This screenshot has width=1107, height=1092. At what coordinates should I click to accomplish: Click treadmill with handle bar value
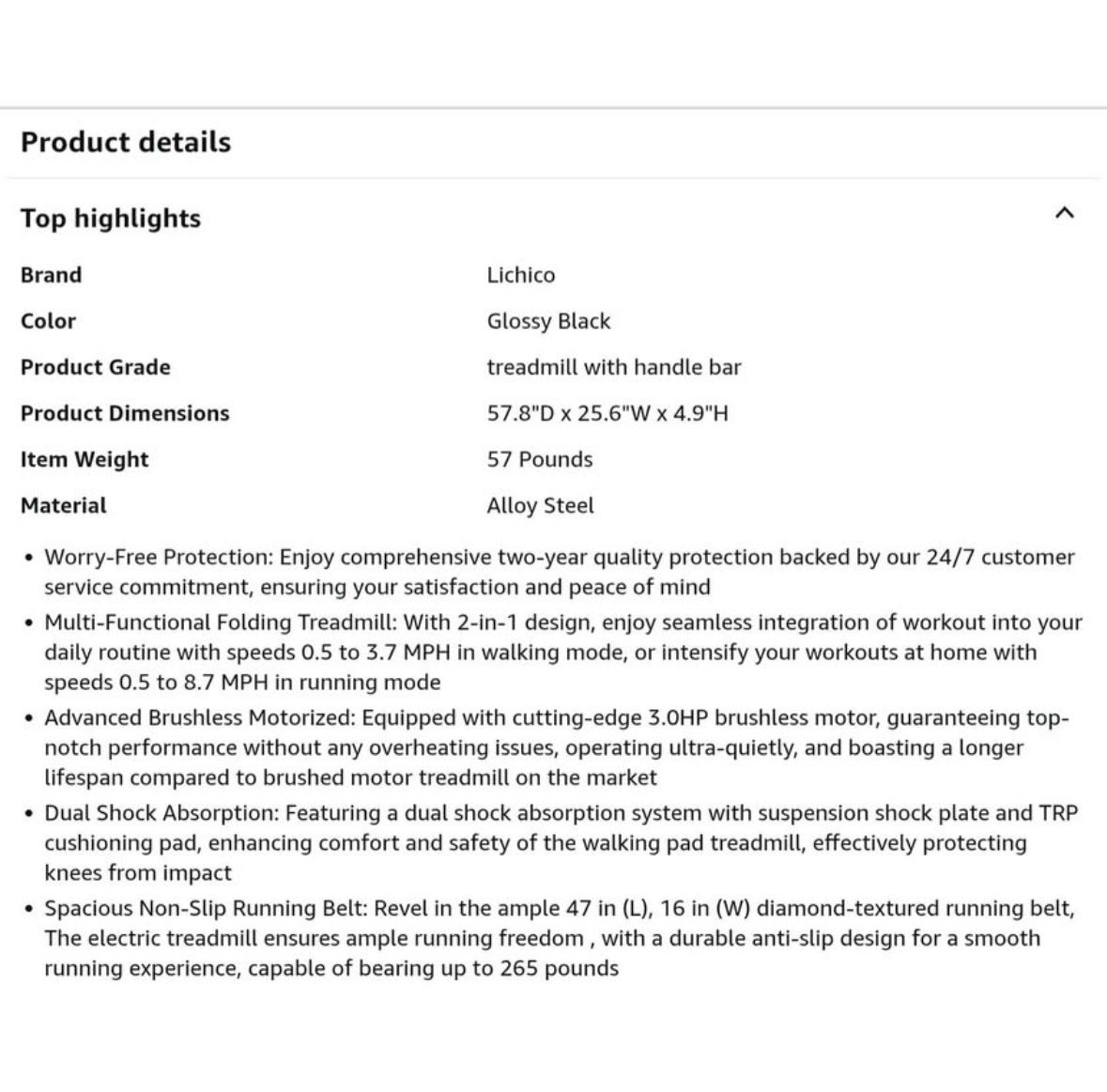(613, 367)
